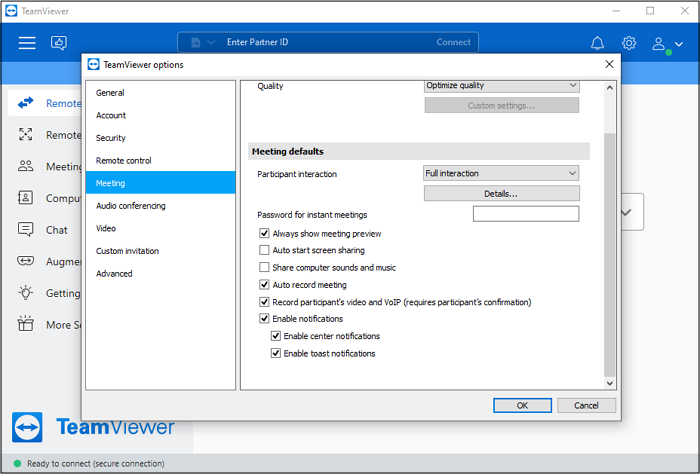The image size is (700, 474).
Task: Select Audio conferencing in options list
Action: [131, 206]
